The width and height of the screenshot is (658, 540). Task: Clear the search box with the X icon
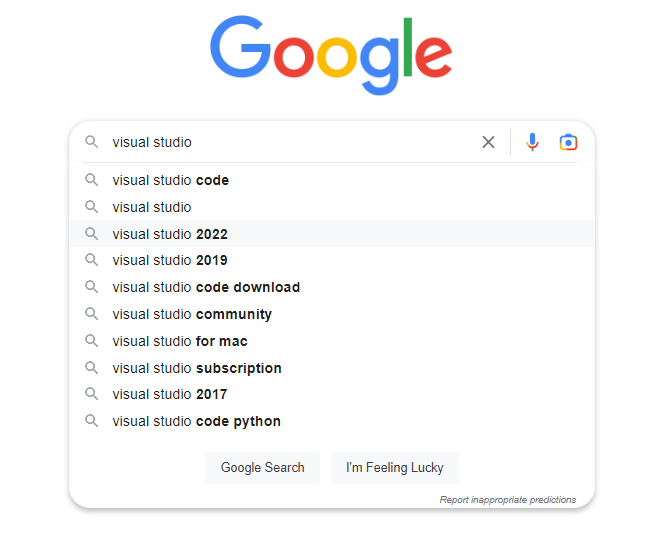click(x=488, y=142)
